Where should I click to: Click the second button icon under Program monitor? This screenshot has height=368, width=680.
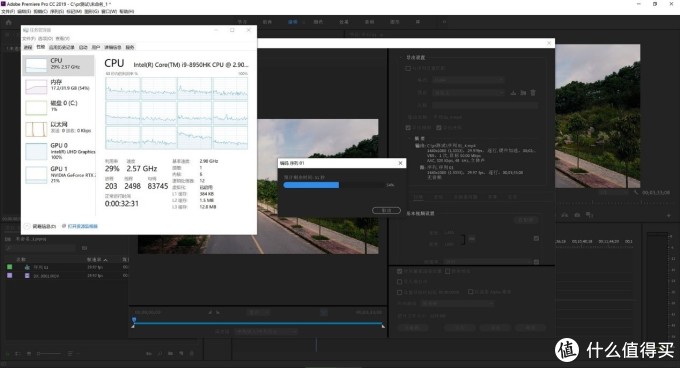(x=577, y=215)
